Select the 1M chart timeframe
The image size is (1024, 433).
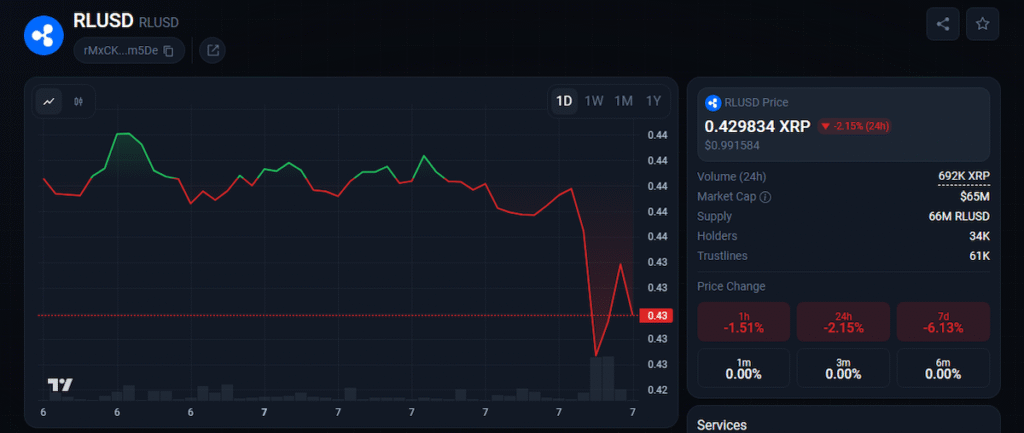click(x=624, y=101)
